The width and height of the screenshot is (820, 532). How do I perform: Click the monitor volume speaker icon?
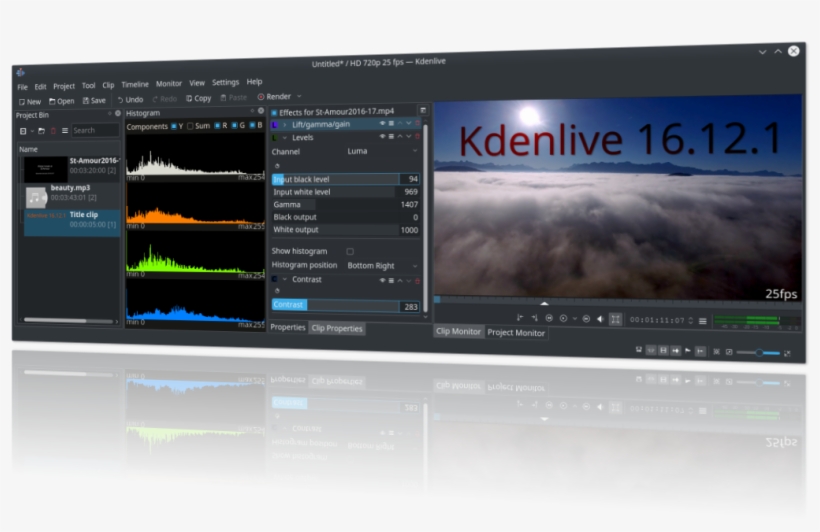coord(600,319)
